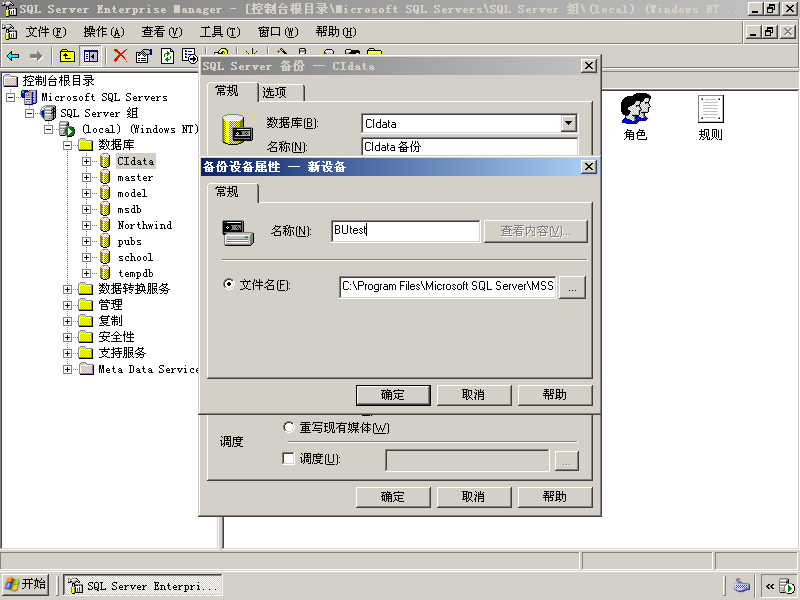Select the msdb database icon
Viewport: 800px width, 600px height.
click(x=105, y=209)
